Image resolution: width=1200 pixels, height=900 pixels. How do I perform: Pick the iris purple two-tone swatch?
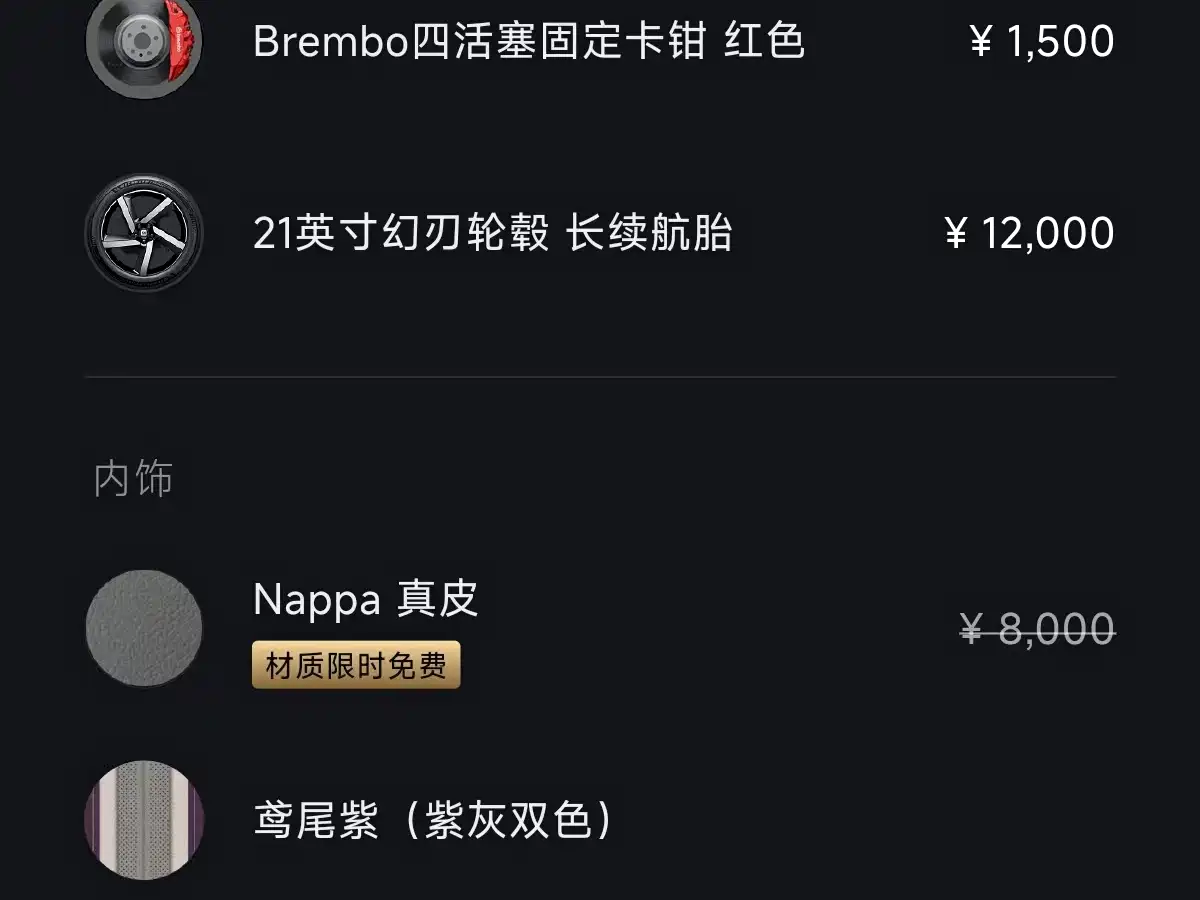point(144,821)
